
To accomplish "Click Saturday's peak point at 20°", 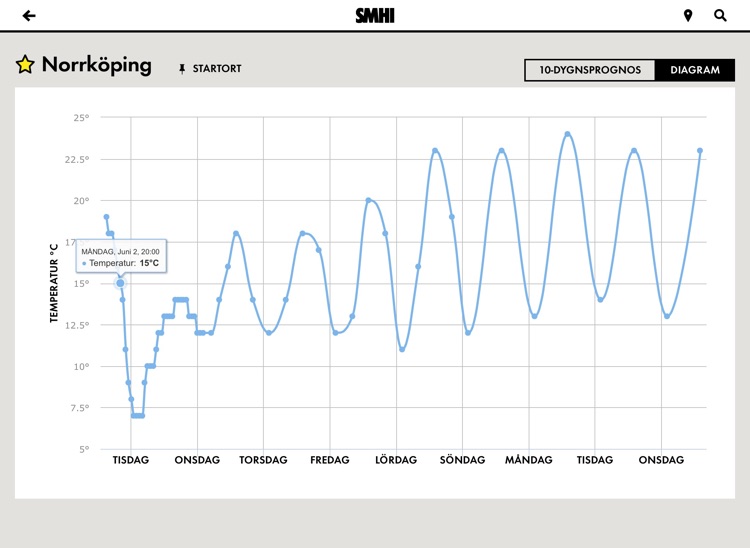I will [x=368, y=200].
